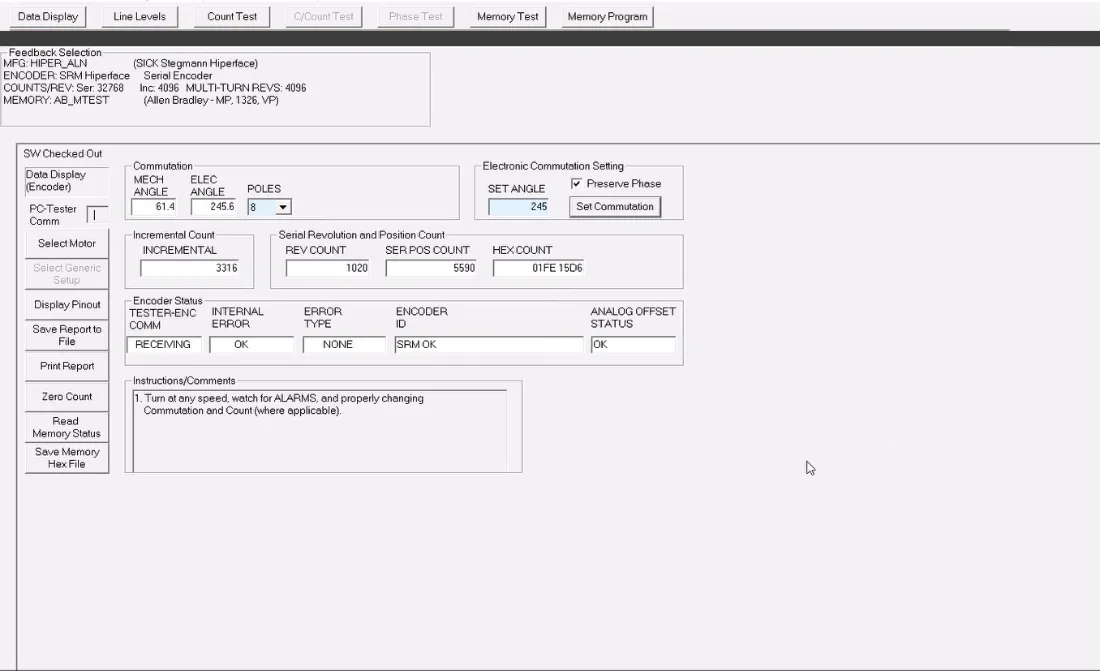The height and width of the screenshot is (671, 1100).
Task: Toggle the Preserve Phase checkbox
Action: [x=577, y=183]
